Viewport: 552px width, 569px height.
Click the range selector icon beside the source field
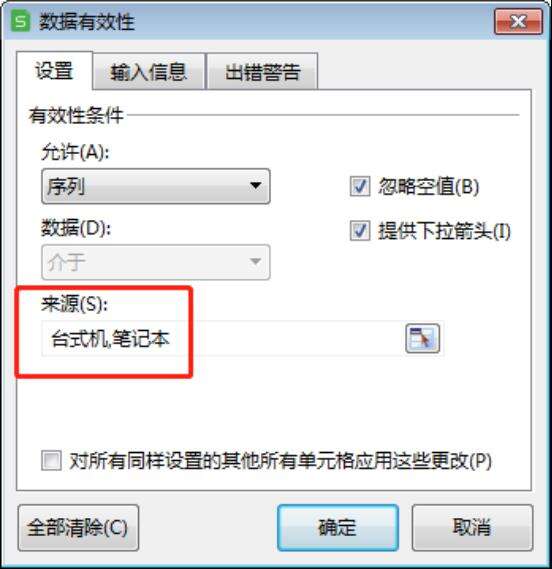[422, 338]
